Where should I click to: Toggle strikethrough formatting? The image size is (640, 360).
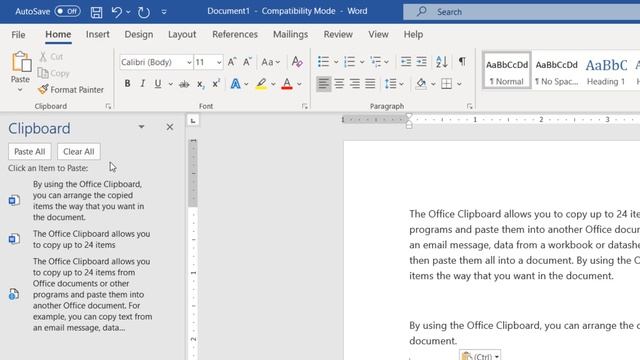[x=184, y=84]
